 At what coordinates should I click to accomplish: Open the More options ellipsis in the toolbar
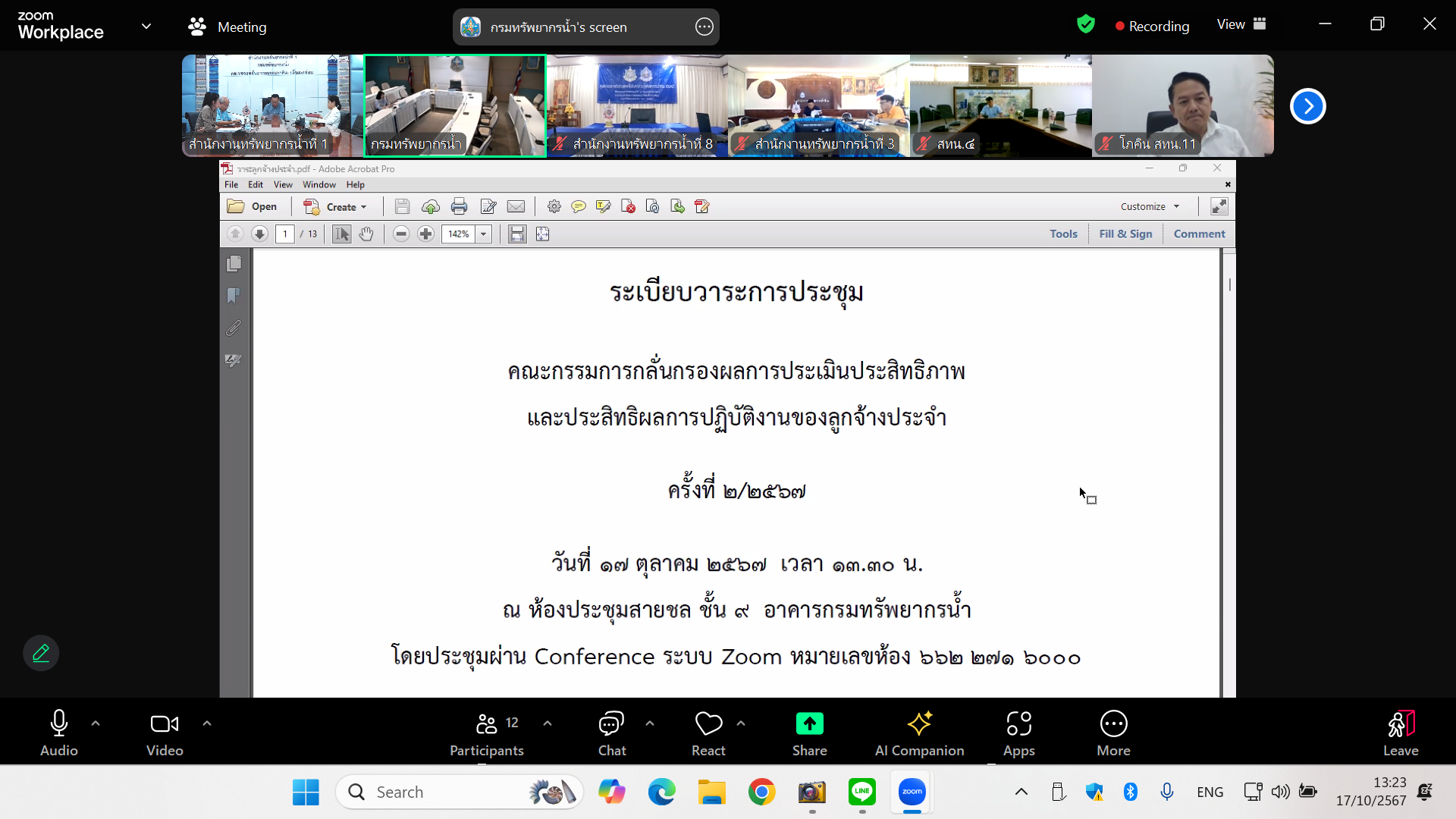tap(1113, 733)
